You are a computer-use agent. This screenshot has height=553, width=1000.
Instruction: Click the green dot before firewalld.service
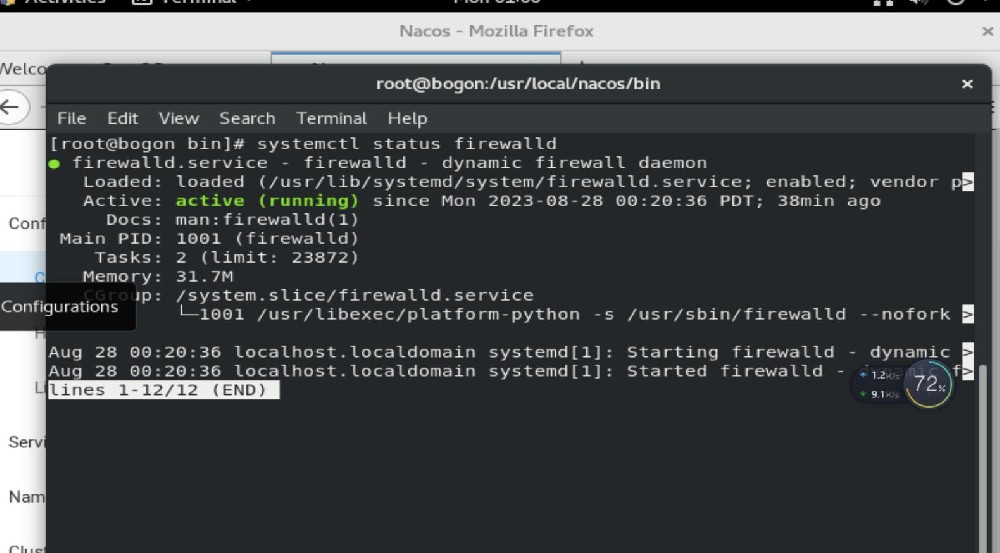click(x=54, y=164)
